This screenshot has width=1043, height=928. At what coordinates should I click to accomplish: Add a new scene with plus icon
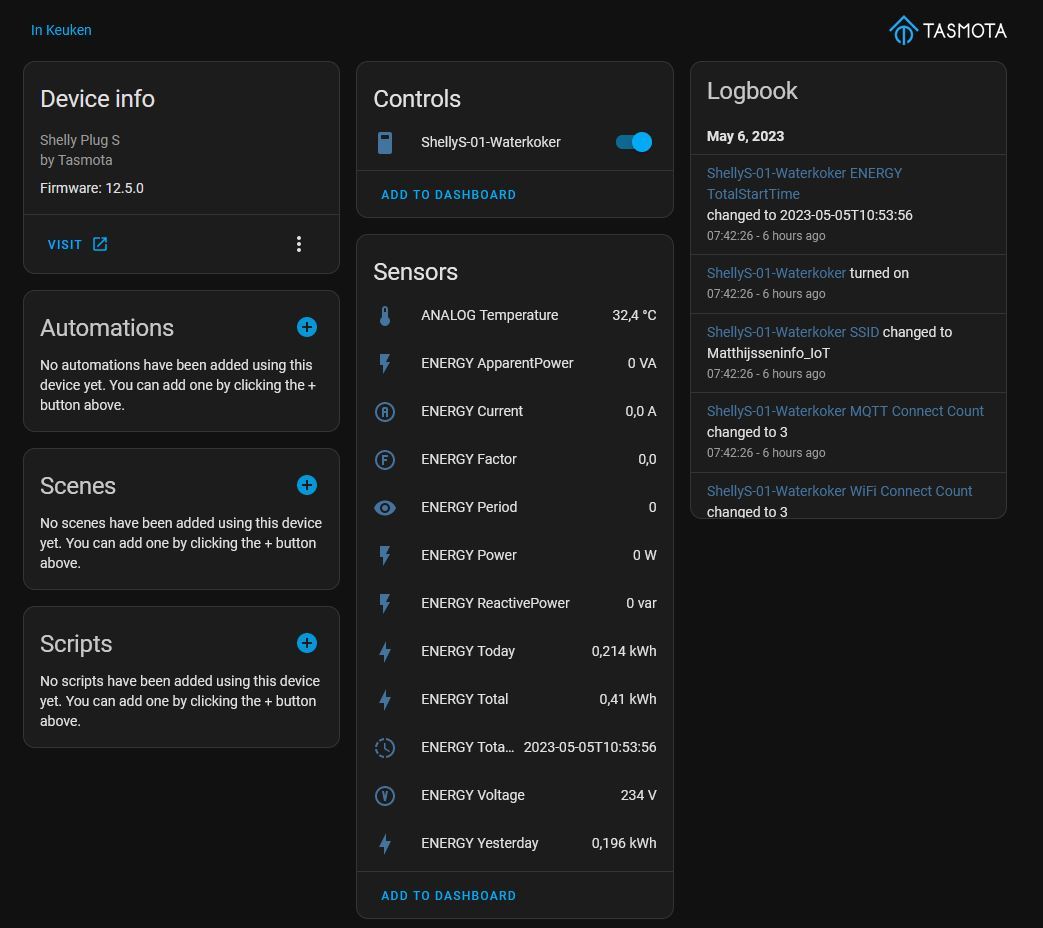[307, 485]
